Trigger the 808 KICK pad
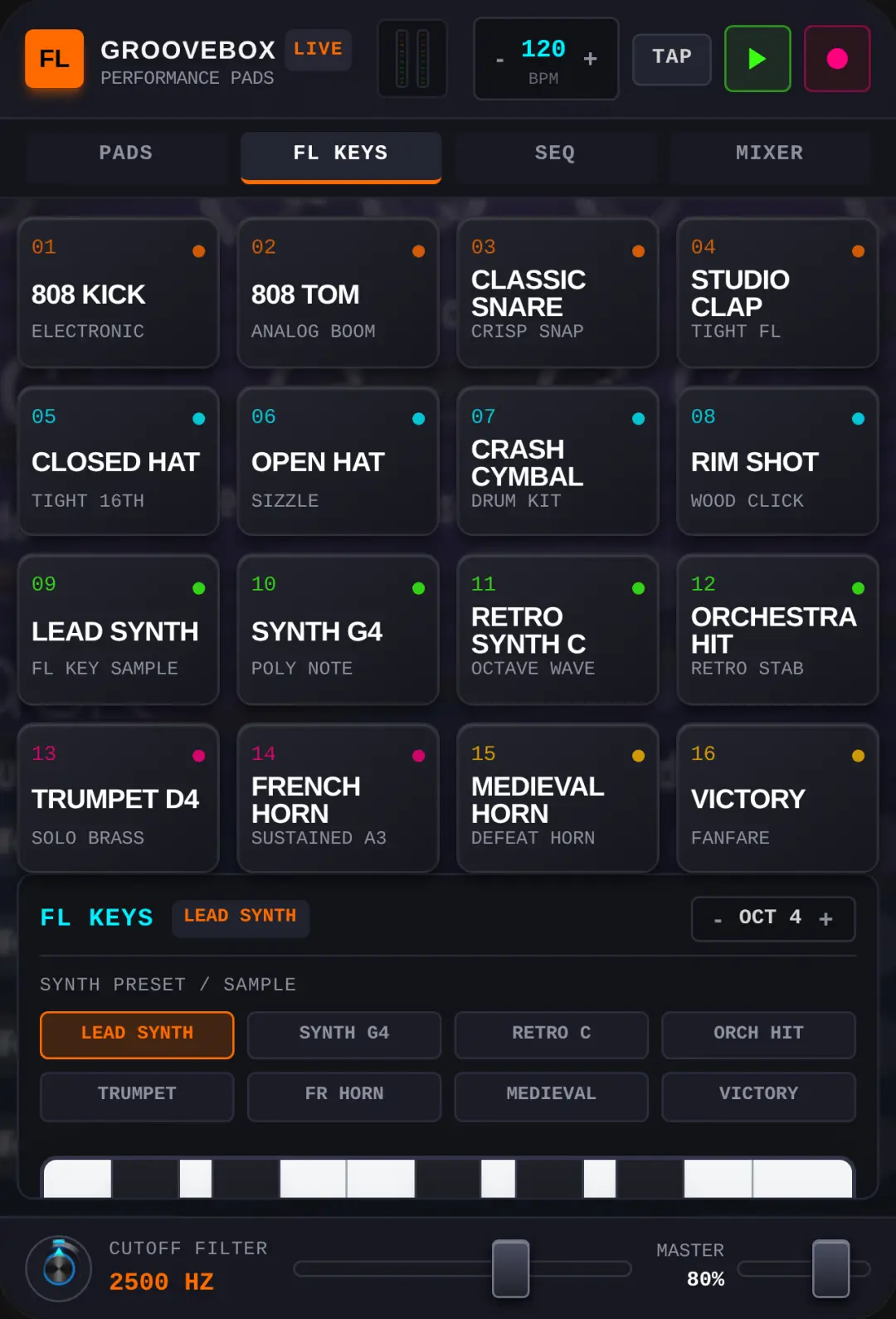 click(119, 293)
